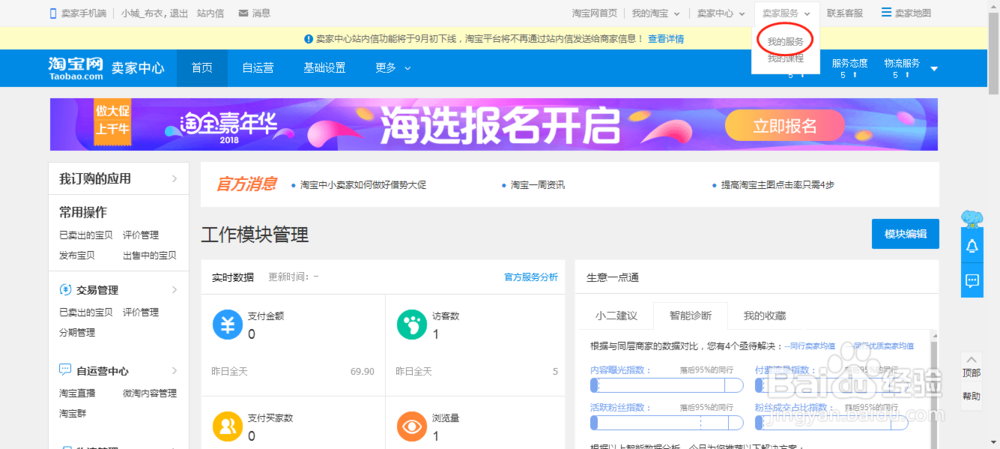The height and width of the screenshot is (449, 1000).
Task: Open 发布宝贝 in 常用操作
Action: tap(77, 255)
